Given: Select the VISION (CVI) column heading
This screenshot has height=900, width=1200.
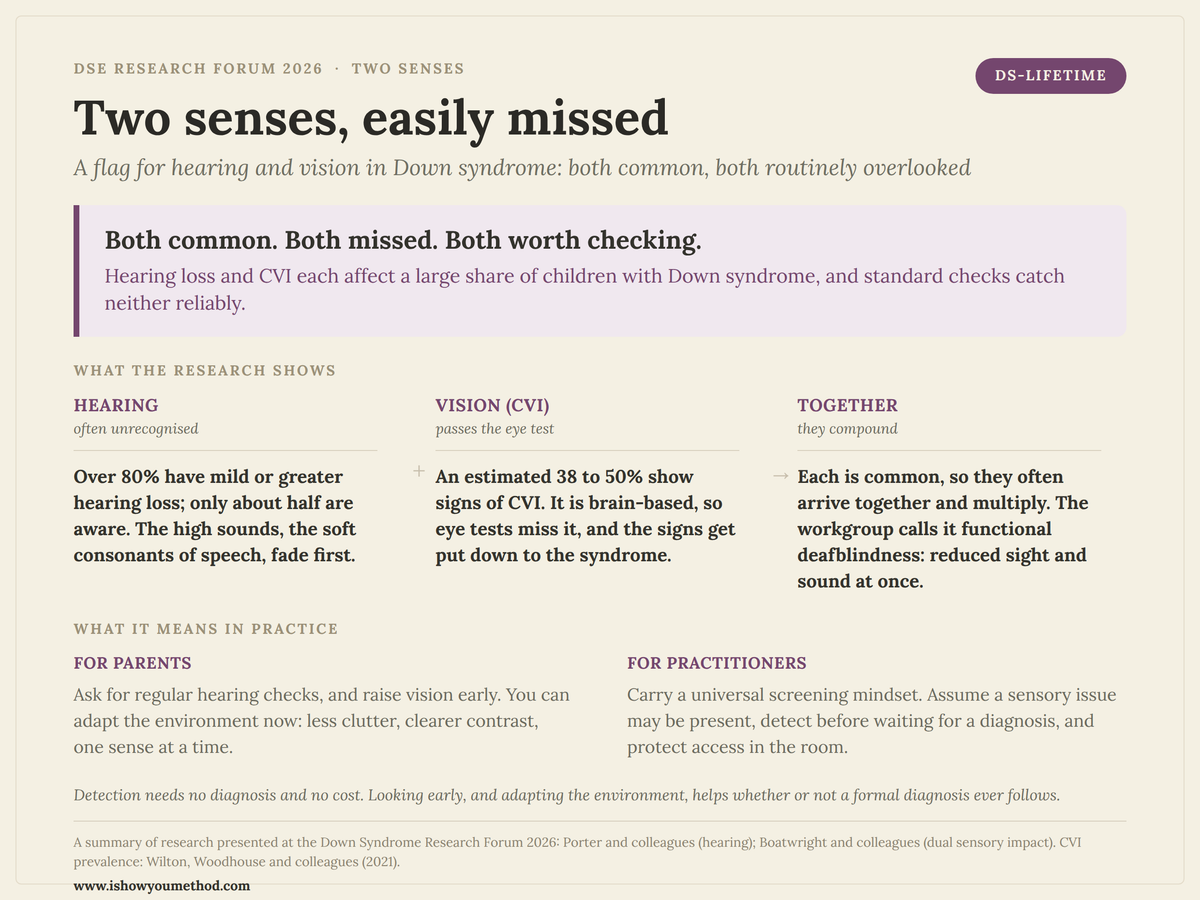Looking at the screenshot, I should pos(492,405).
